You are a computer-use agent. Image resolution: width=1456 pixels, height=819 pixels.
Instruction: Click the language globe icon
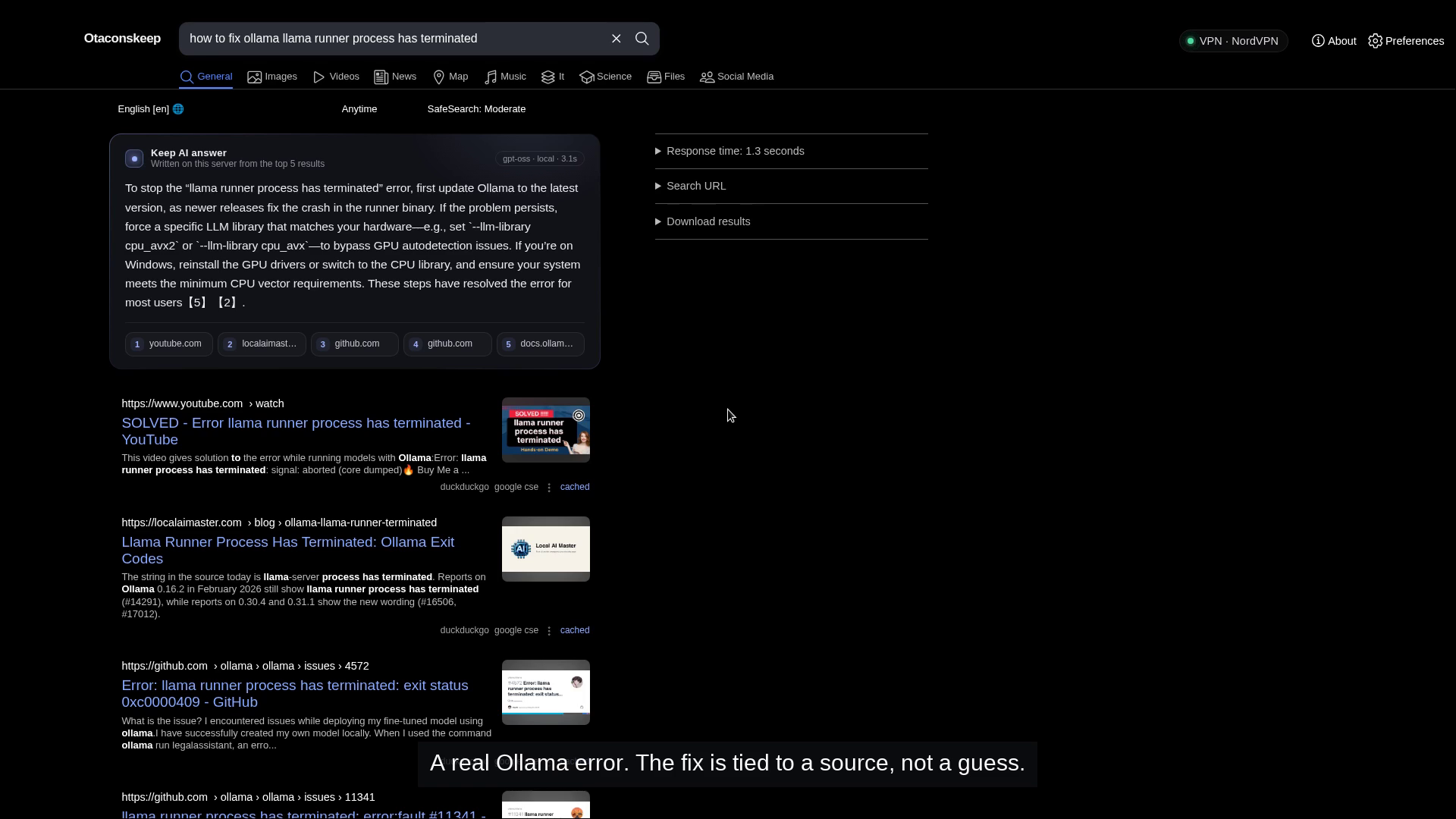178,109
